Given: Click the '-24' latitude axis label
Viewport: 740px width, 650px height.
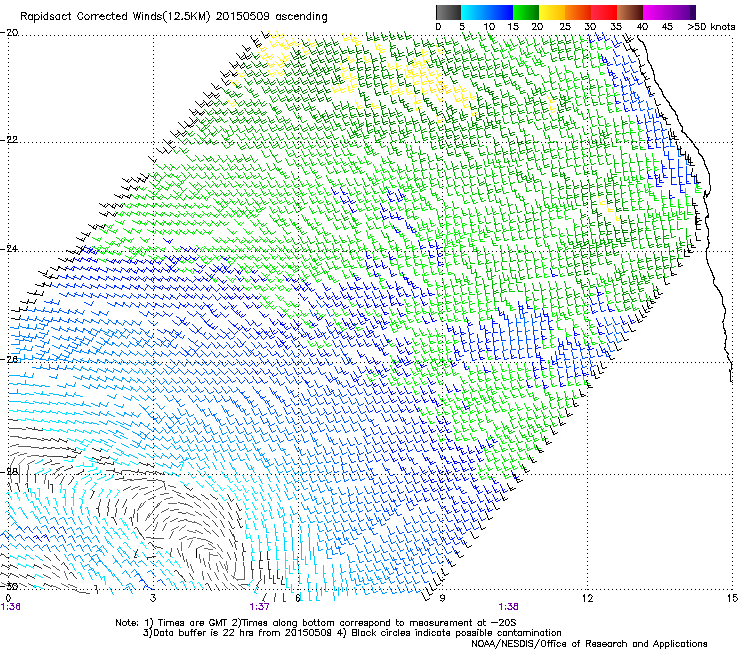Looking at the screenshot, I should [x=10, y=249].
